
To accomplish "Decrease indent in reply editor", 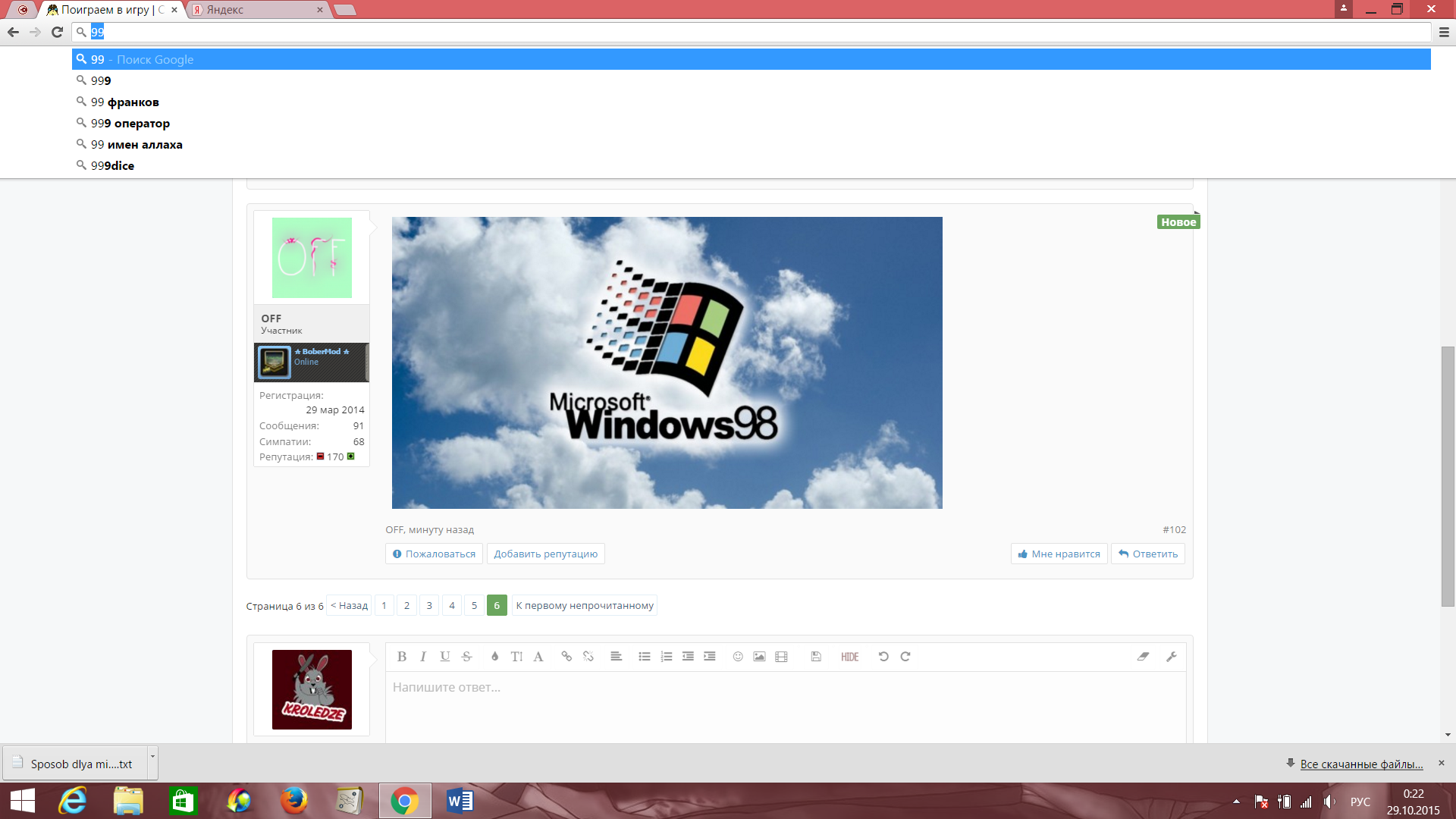I will (688, 657).
